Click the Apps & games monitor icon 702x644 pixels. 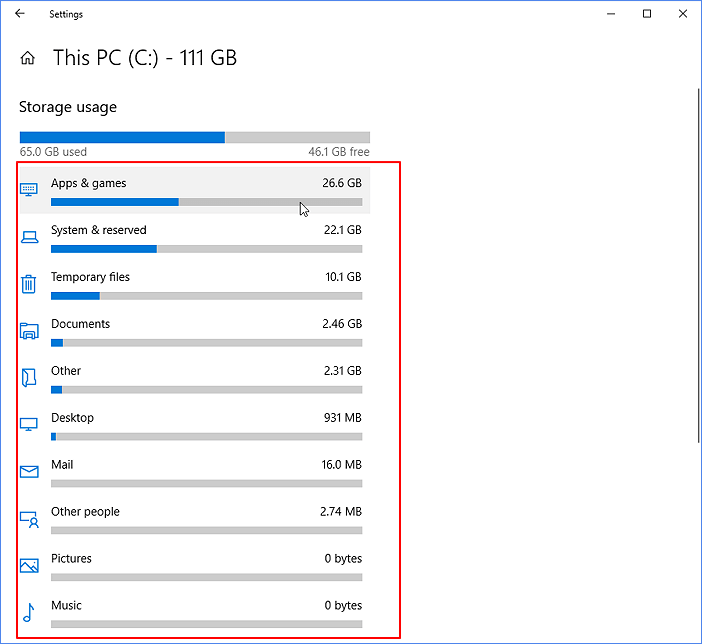point(29,189)
